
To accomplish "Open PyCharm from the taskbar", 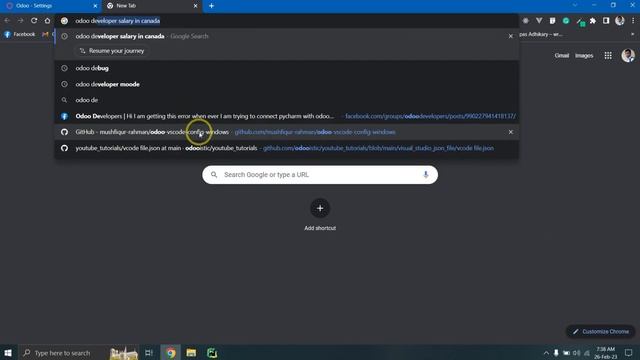I will tap(212, 353).
